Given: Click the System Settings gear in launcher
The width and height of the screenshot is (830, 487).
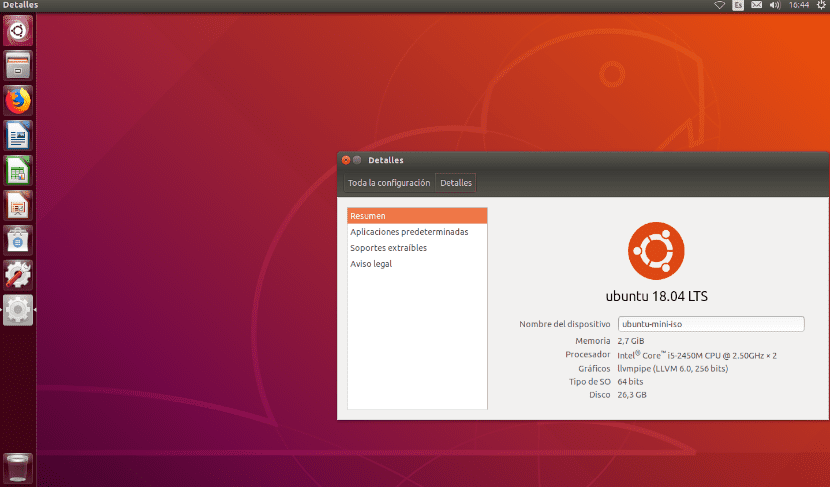Looking at the screenshot, I should (x=18, y=310).
